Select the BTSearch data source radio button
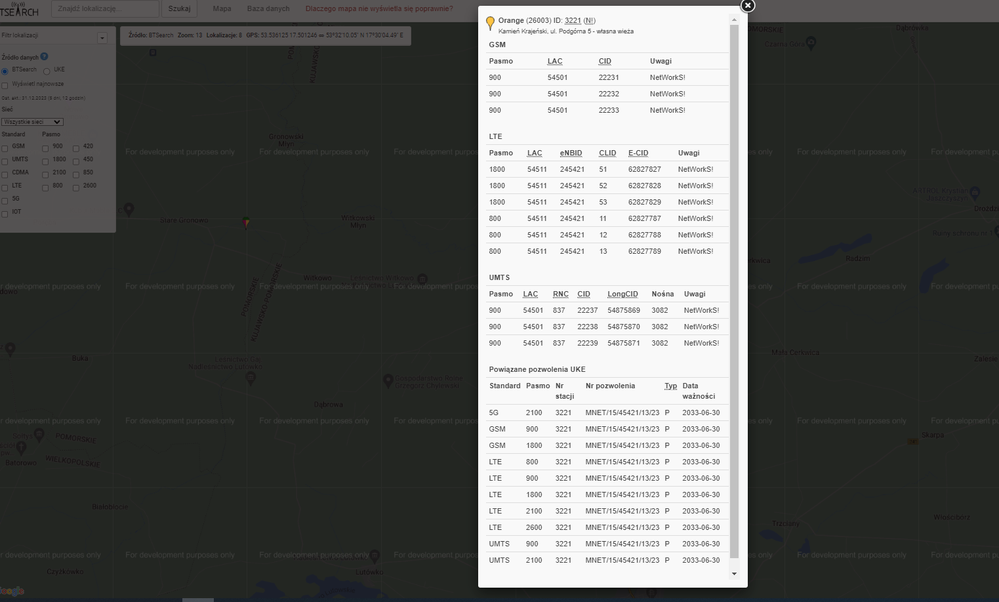 click(5, 71)
